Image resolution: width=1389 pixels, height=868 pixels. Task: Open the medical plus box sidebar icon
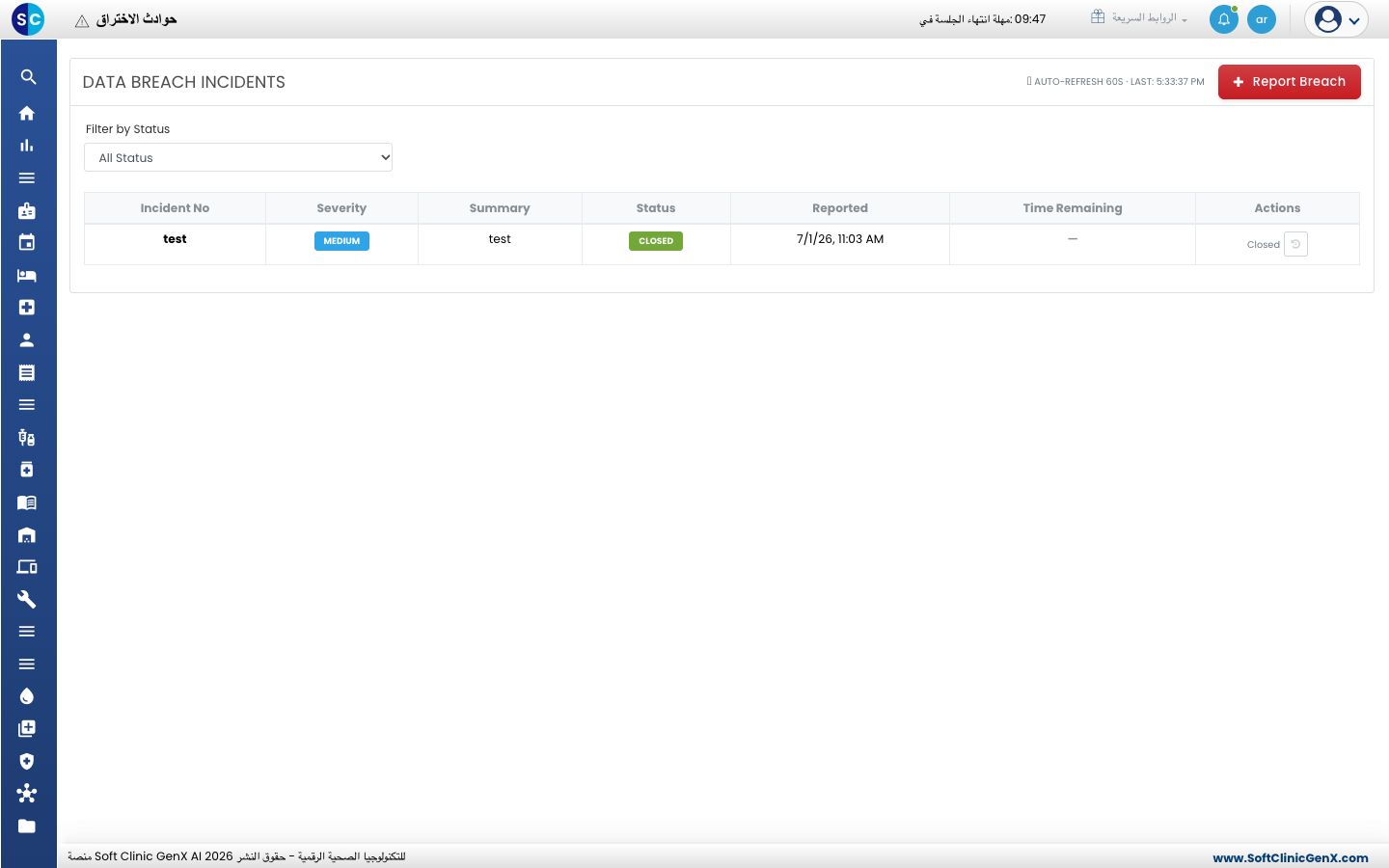coord(27,308)
